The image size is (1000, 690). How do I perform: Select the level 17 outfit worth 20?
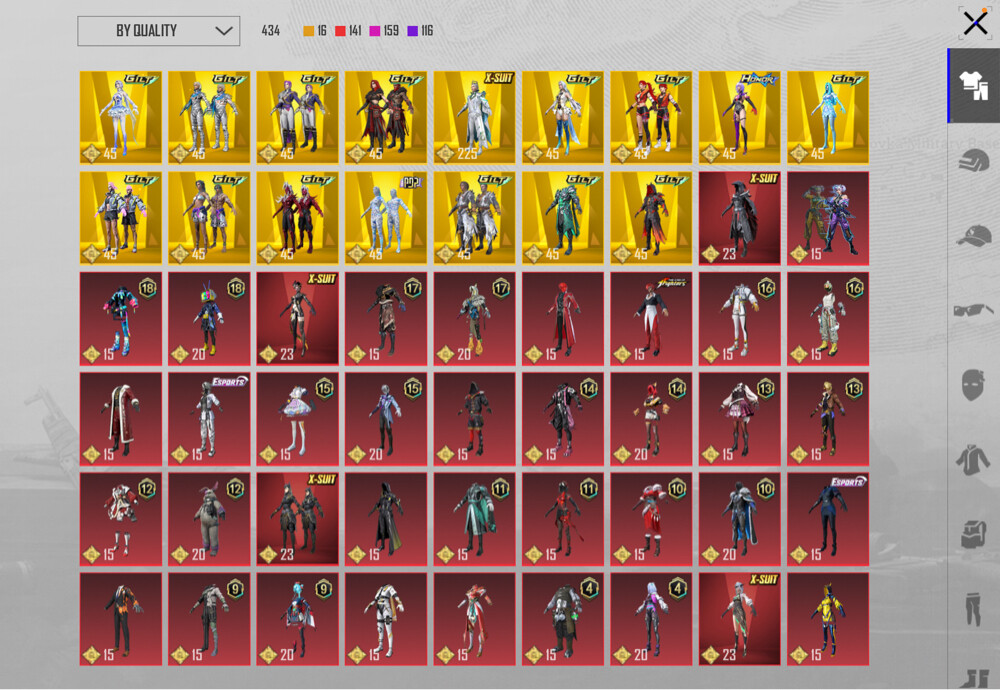point(474,318)
